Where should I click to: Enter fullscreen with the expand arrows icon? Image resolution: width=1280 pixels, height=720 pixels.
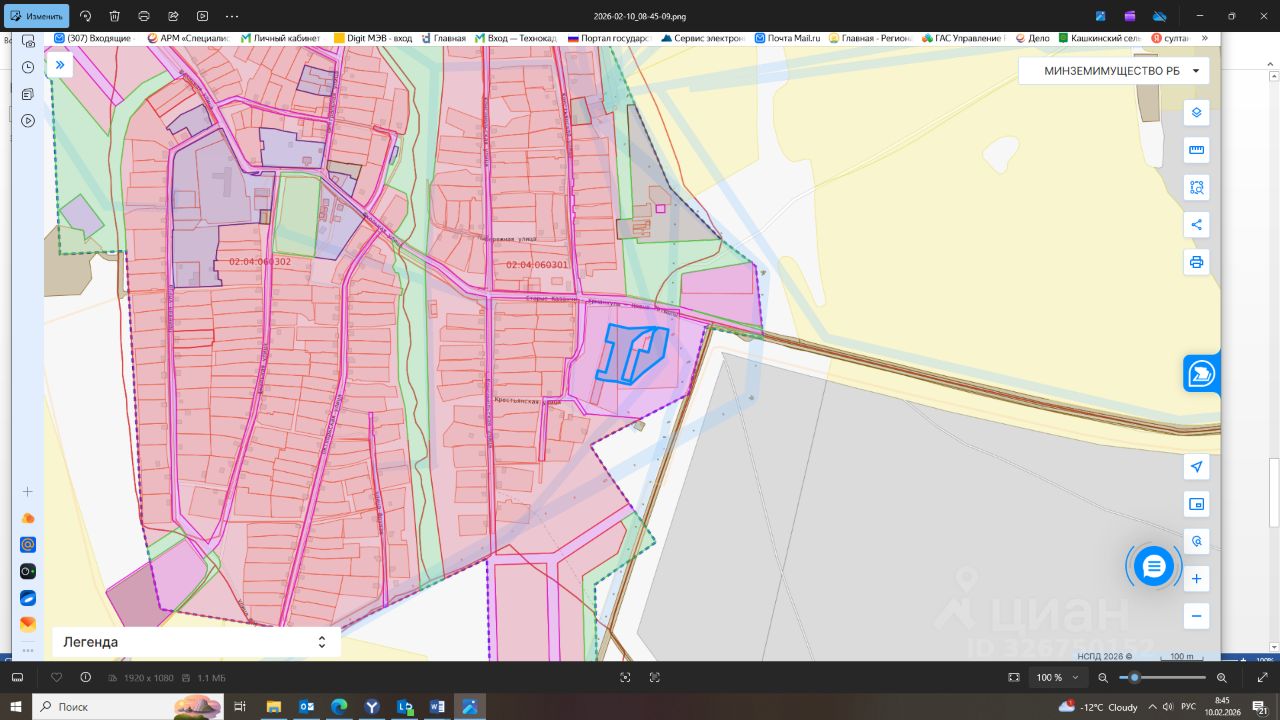point(1262,677)
